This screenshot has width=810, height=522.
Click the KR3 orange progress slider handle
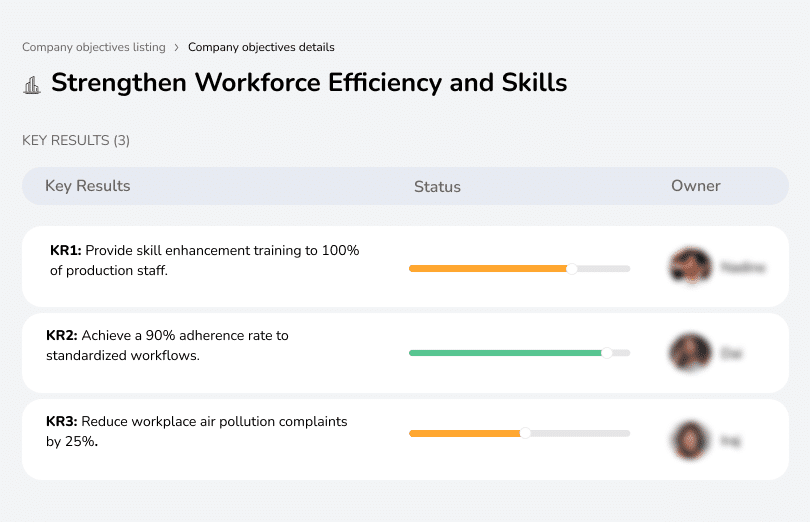525,433
